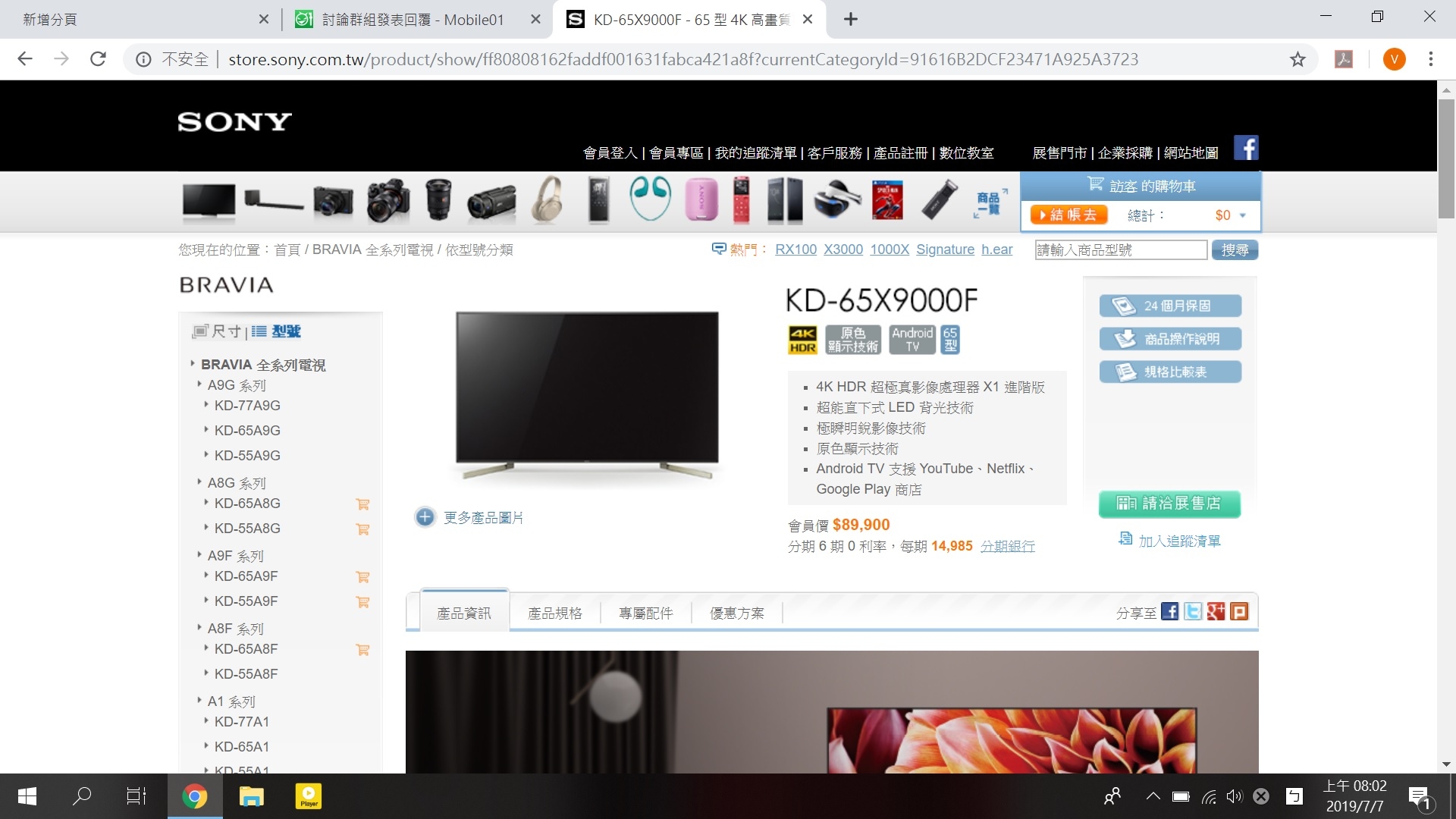Click the product model search field
This screenshot has width=1456, height=819.
[x=1120, y=249]
